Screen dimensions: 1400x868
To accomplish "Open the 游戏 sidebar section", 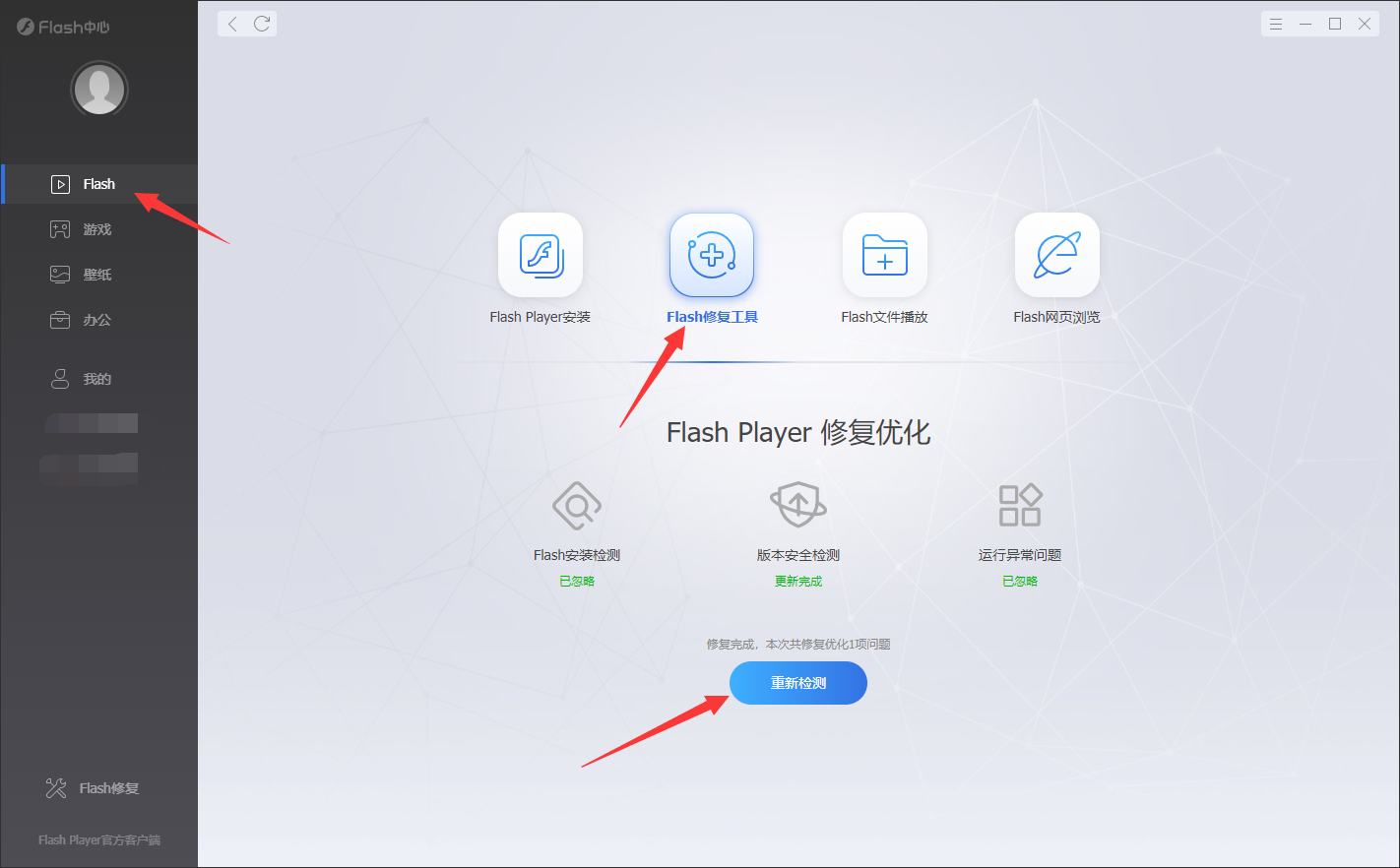I will click(x=99, y=229).
